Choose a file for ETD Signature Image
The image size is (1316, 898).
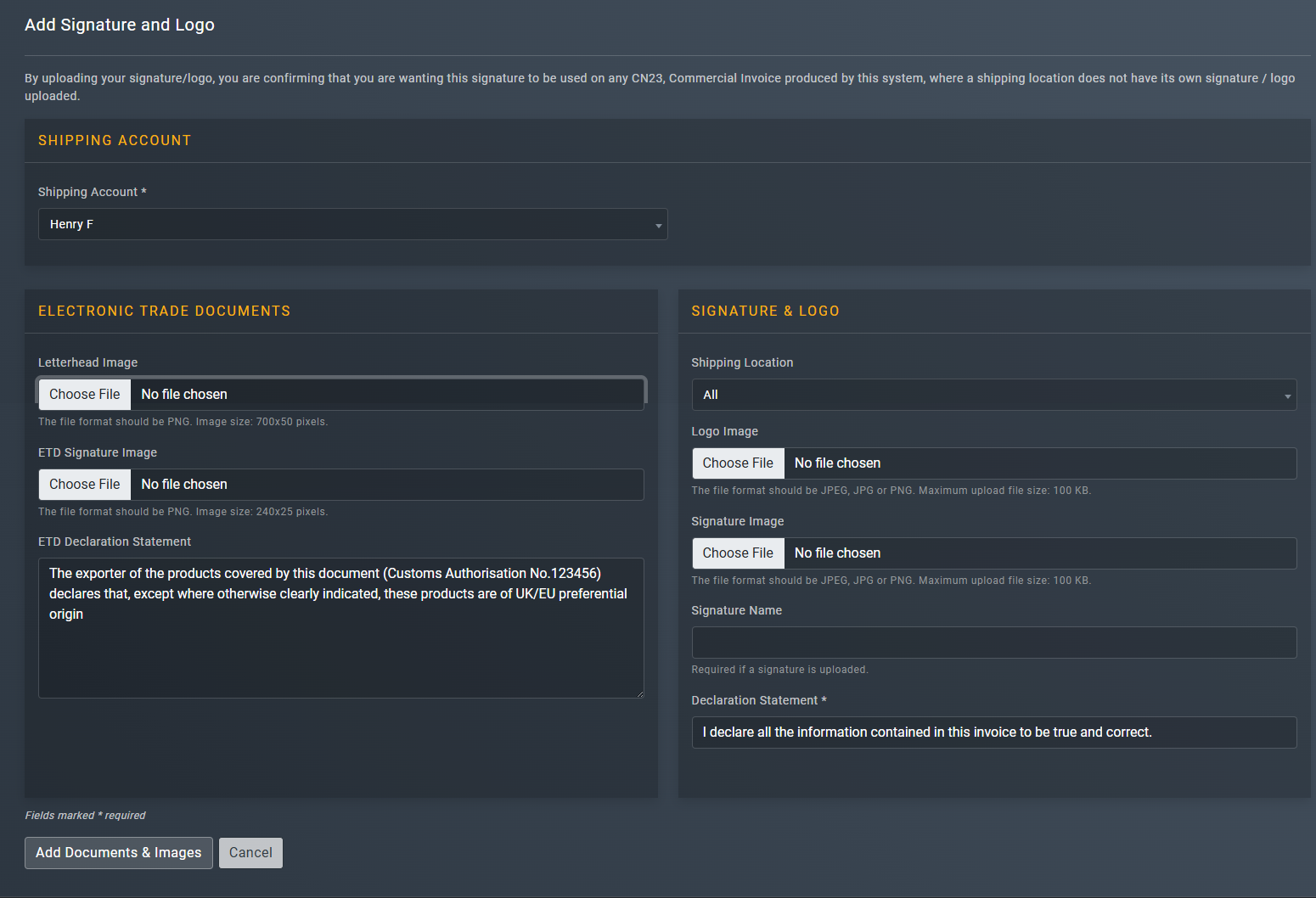pyautogui.click(x=85, y=484)
